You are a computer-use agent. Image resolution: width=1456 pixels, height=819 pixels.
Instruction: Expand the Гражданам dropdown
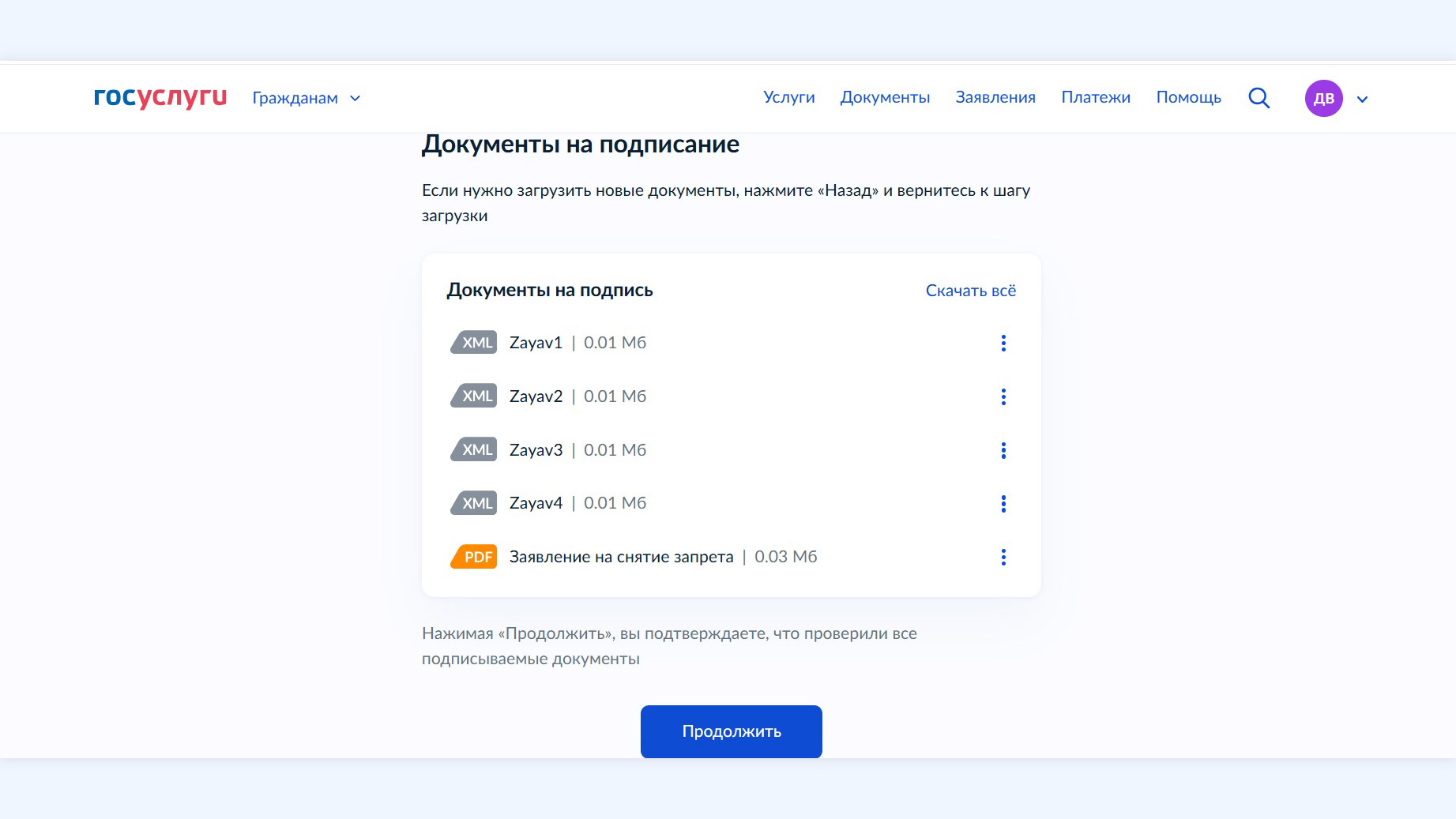pyautogui.click(x=306, y=98)
